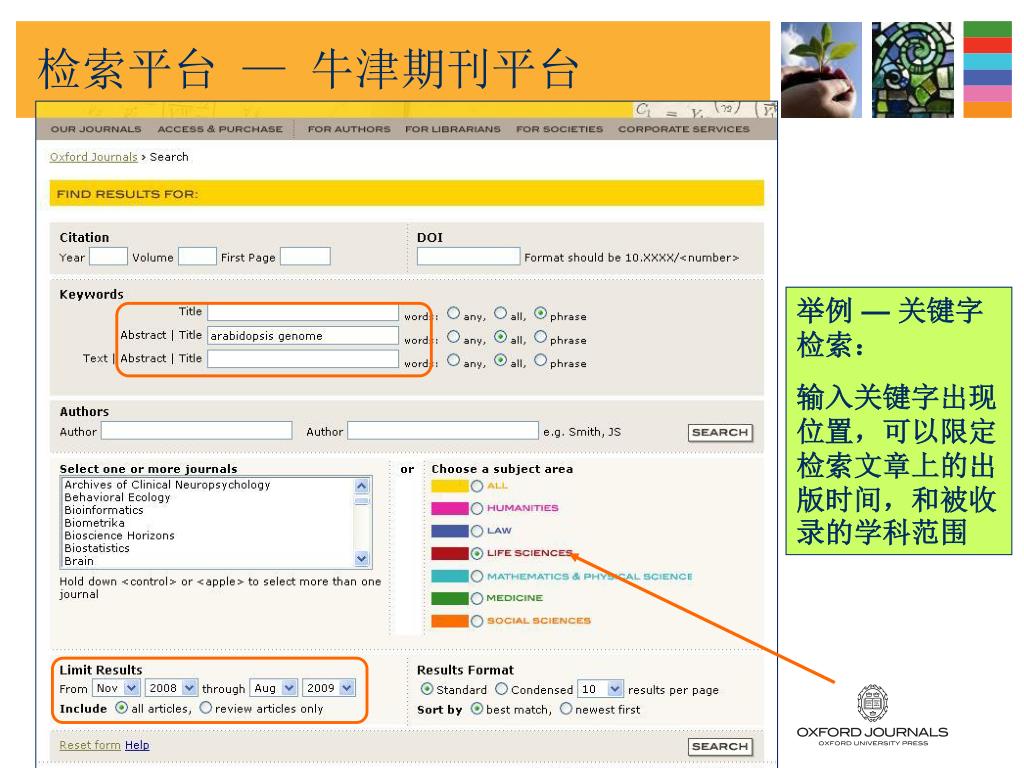Select Bioscience Horizons in the journal list
1024x768 pixels.
119,536
